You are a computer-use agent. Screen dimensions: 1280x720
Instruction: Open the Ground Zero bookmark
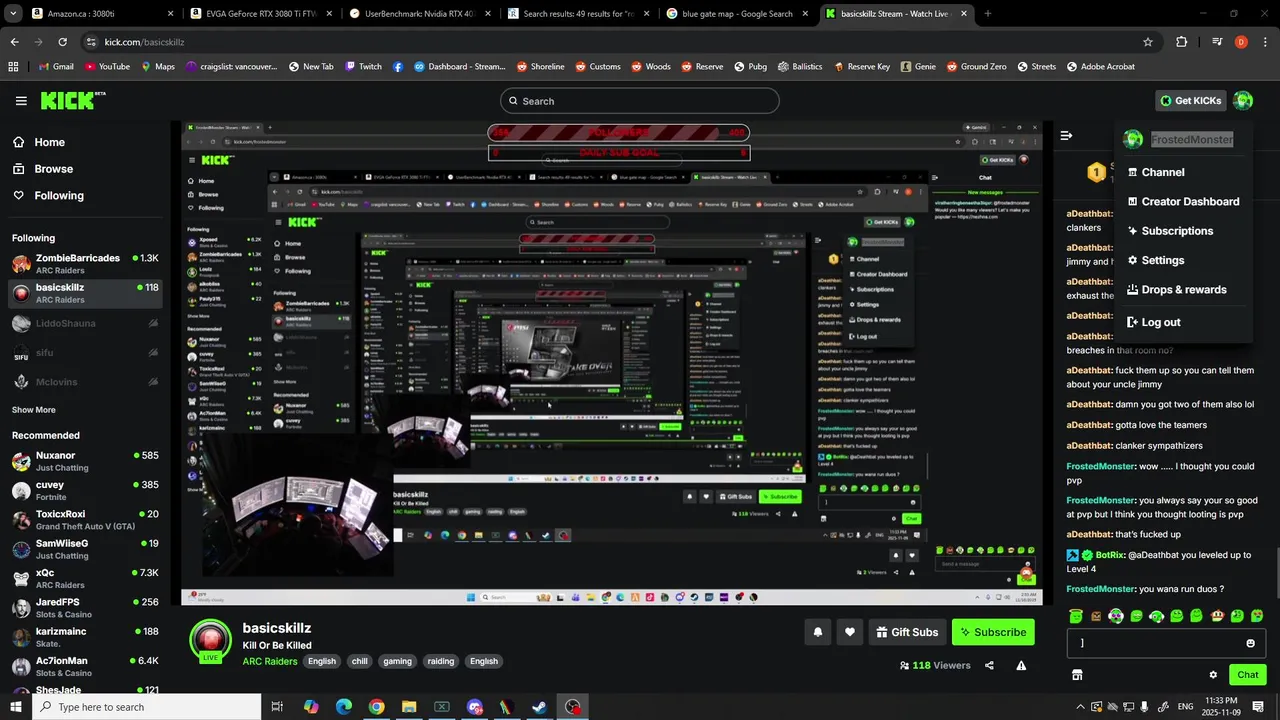pyautogui.click(x=975, y=67)
